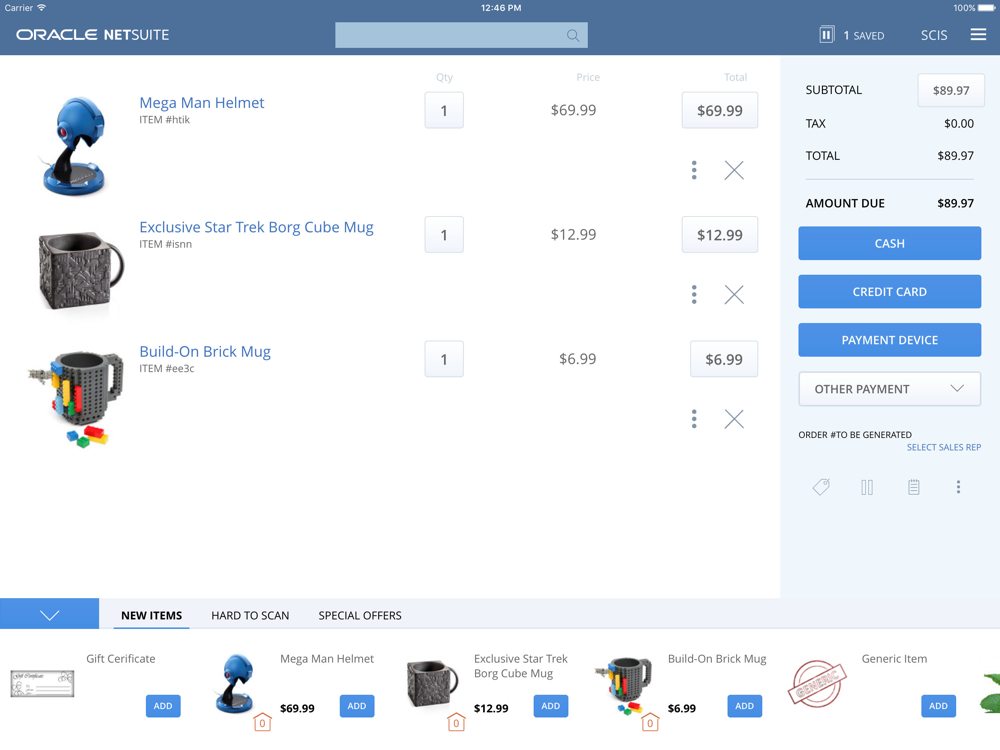Click the price tag discount icon
The height and width of the screenshot is (750, 1000).
tap(821, 487)
